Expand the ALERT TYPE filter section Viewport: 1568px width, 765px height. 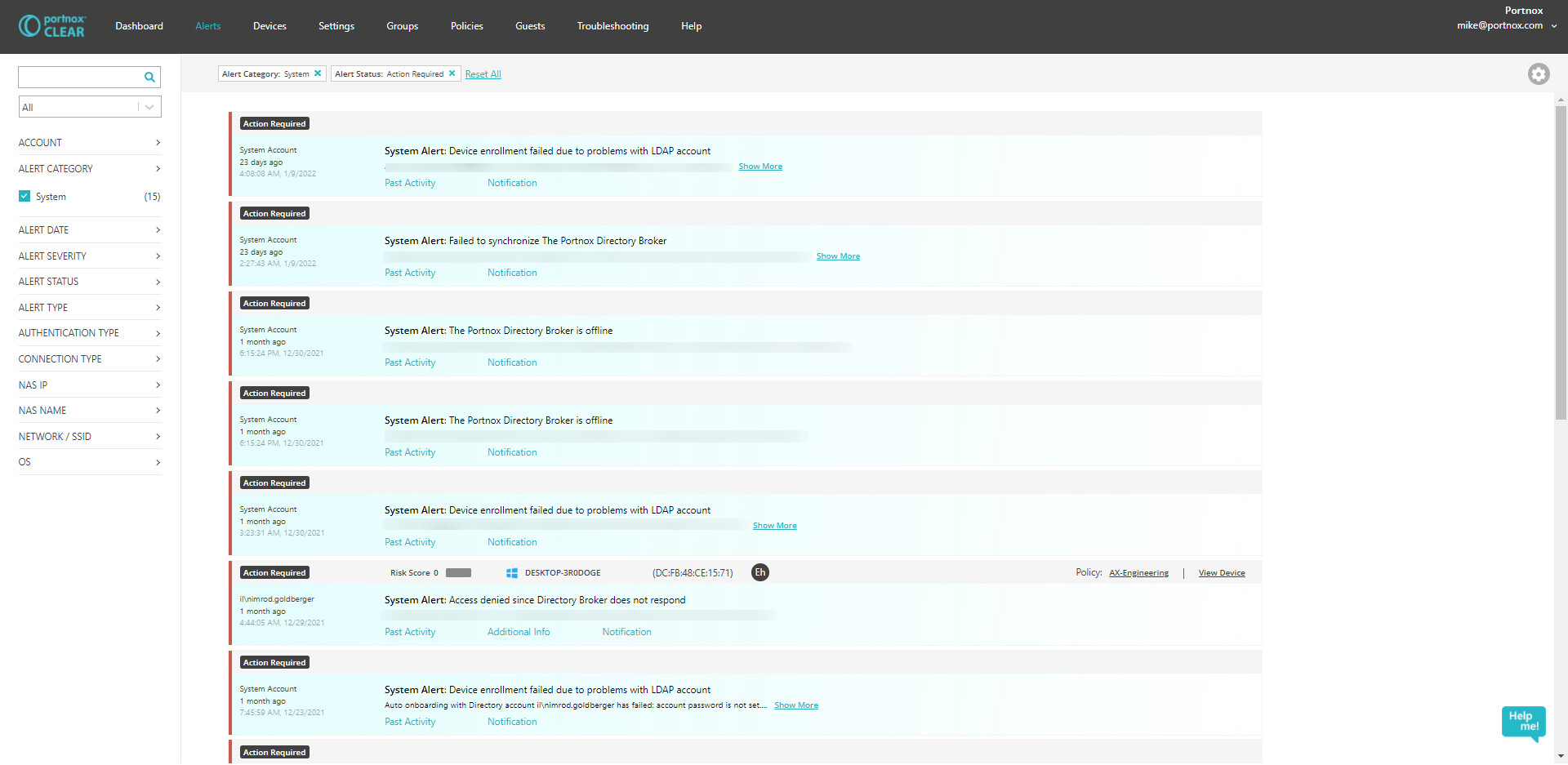point(90,308)
